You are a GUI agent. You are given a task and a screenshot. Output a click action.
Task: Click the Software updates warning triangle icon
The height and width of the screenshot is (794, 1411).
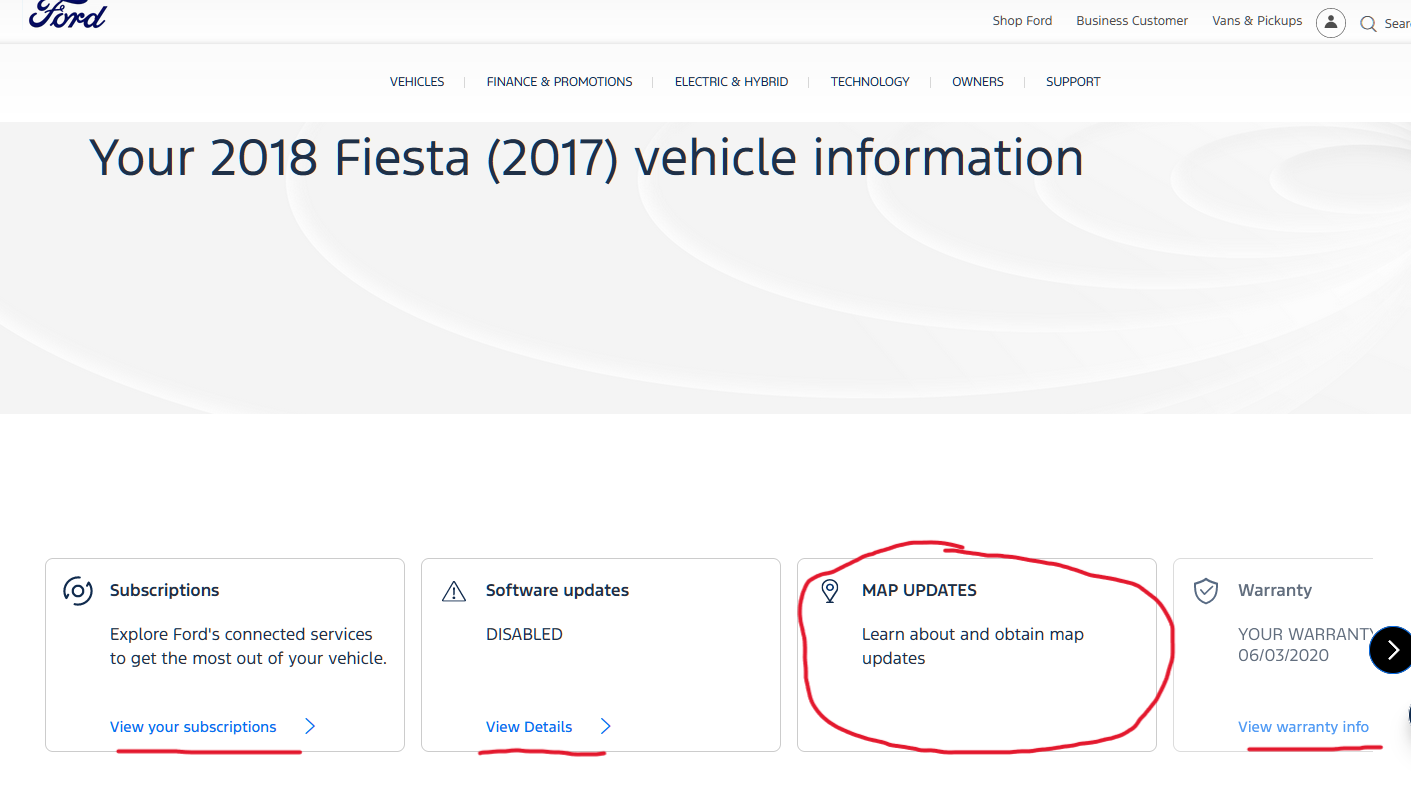pos(454,592)
